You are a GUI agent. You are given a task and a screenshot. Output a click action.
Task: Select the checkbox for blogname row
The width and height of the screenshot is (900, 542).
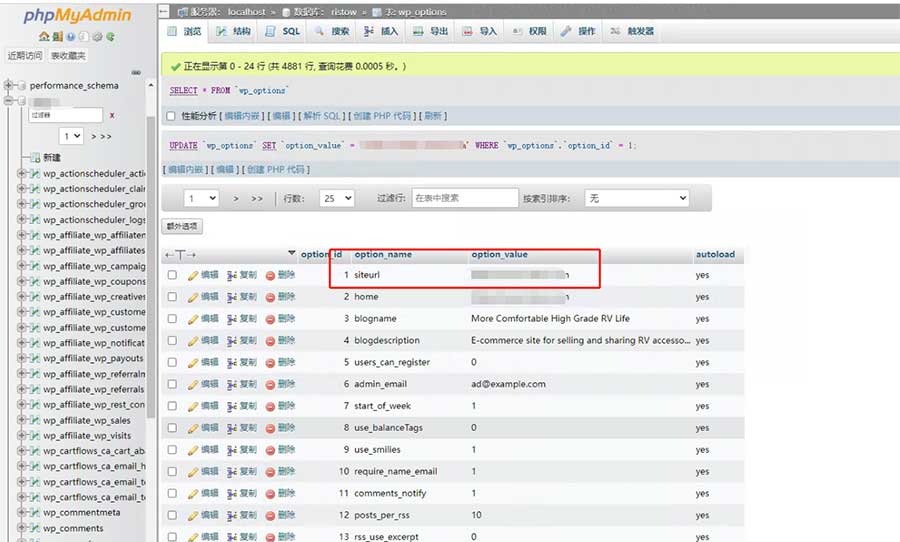[172, 319]
